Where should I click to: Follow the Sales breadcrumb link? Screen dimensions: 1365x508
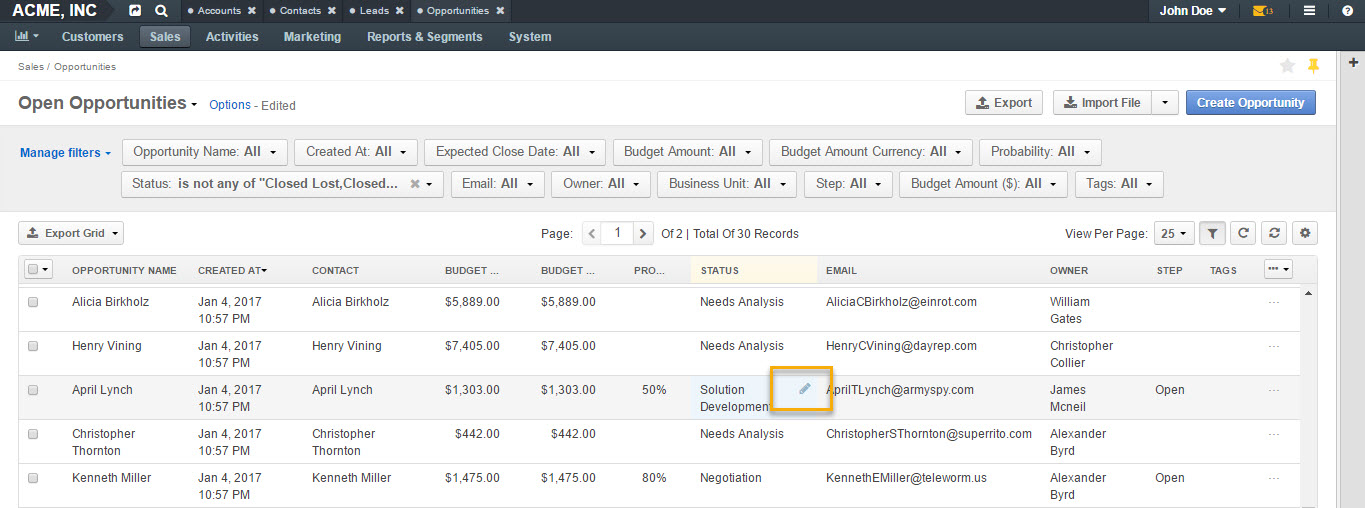point(30,67)
